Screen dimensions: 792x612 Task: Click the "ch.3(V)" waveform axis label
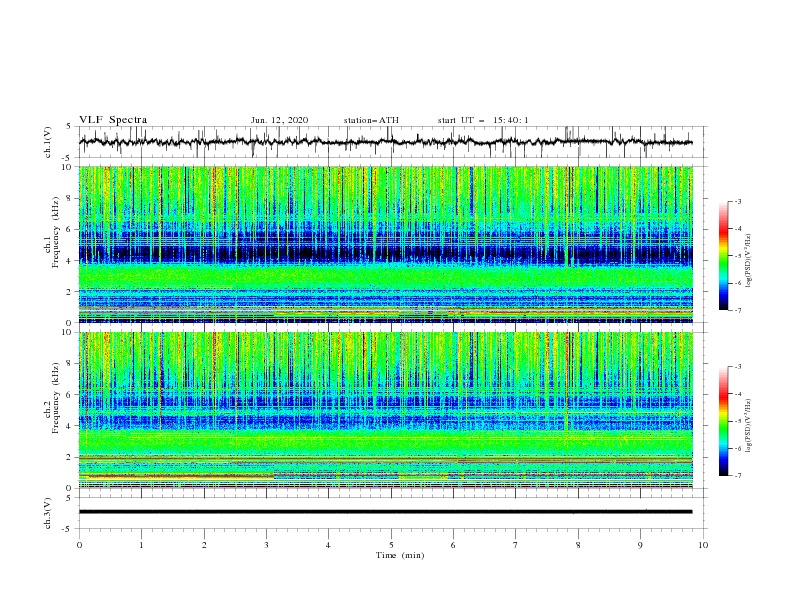coord(48,513)
